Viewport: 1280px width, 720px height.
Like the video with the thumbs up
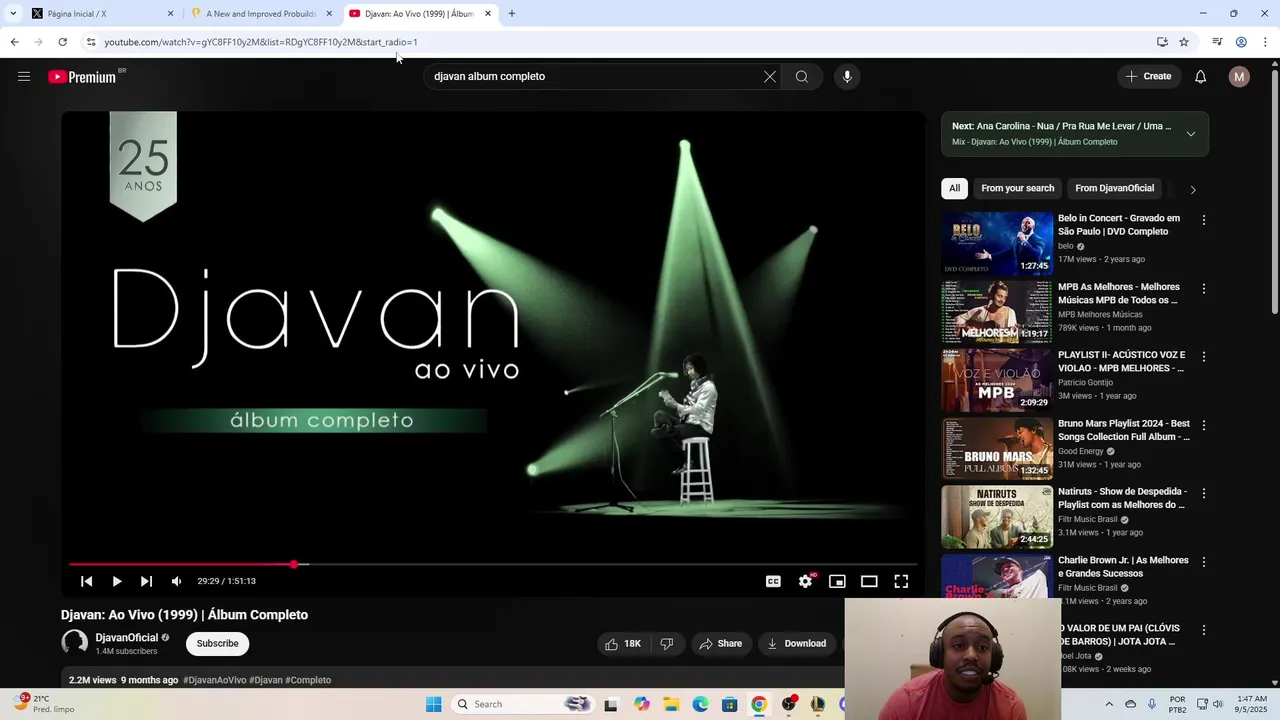(x=622, y=643)
